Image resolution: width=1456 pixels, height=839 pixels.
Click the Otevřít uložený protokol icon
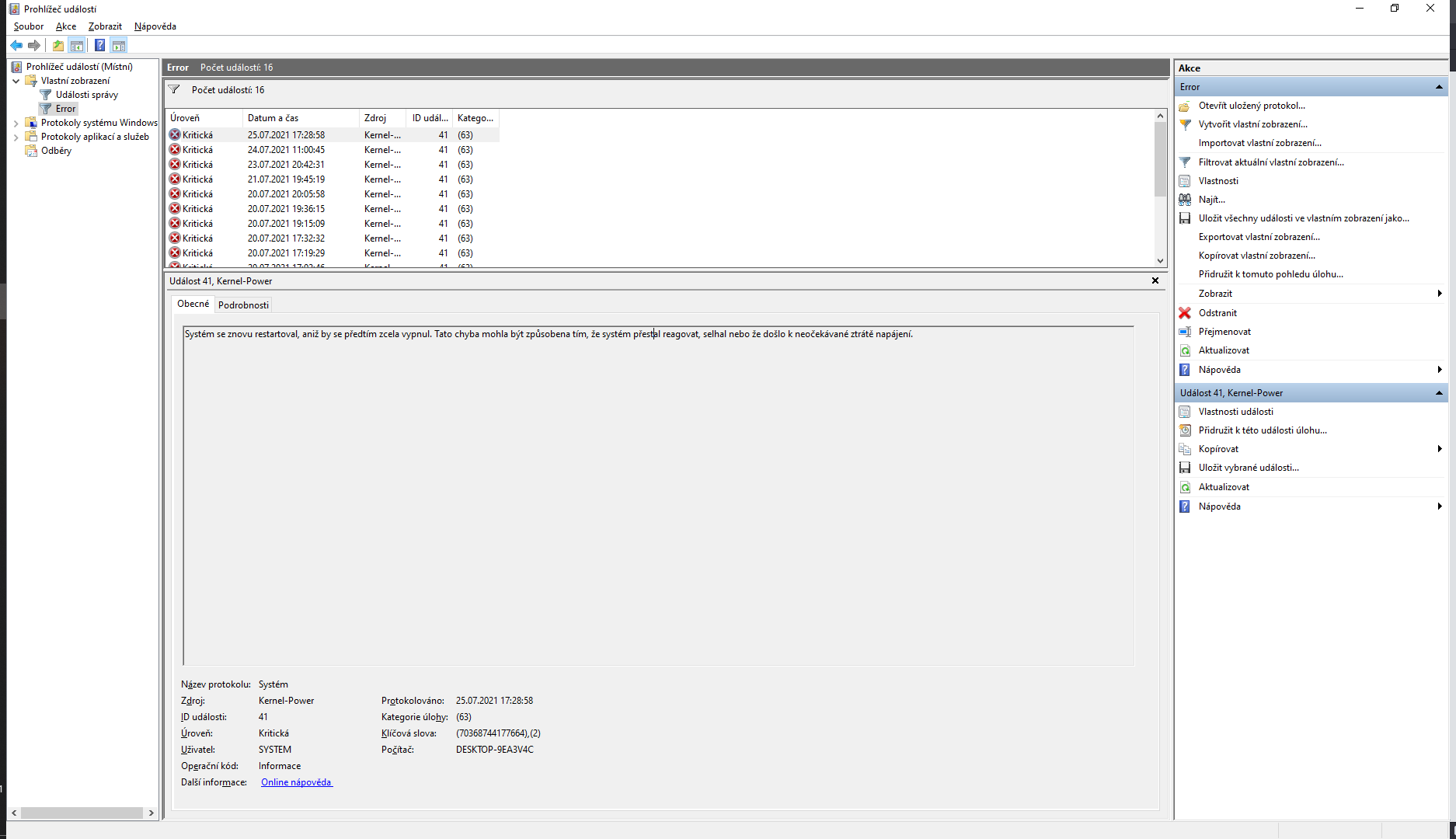[x=1185, y=106]
